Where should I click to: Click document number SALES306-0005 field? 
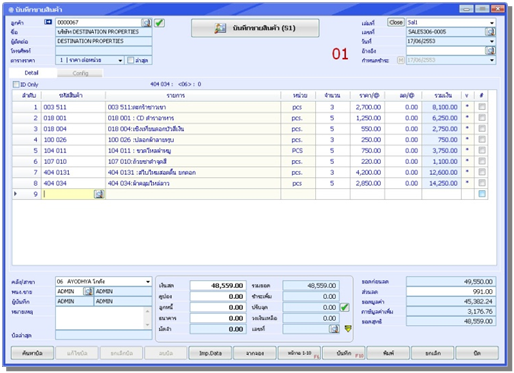[446, 32]
